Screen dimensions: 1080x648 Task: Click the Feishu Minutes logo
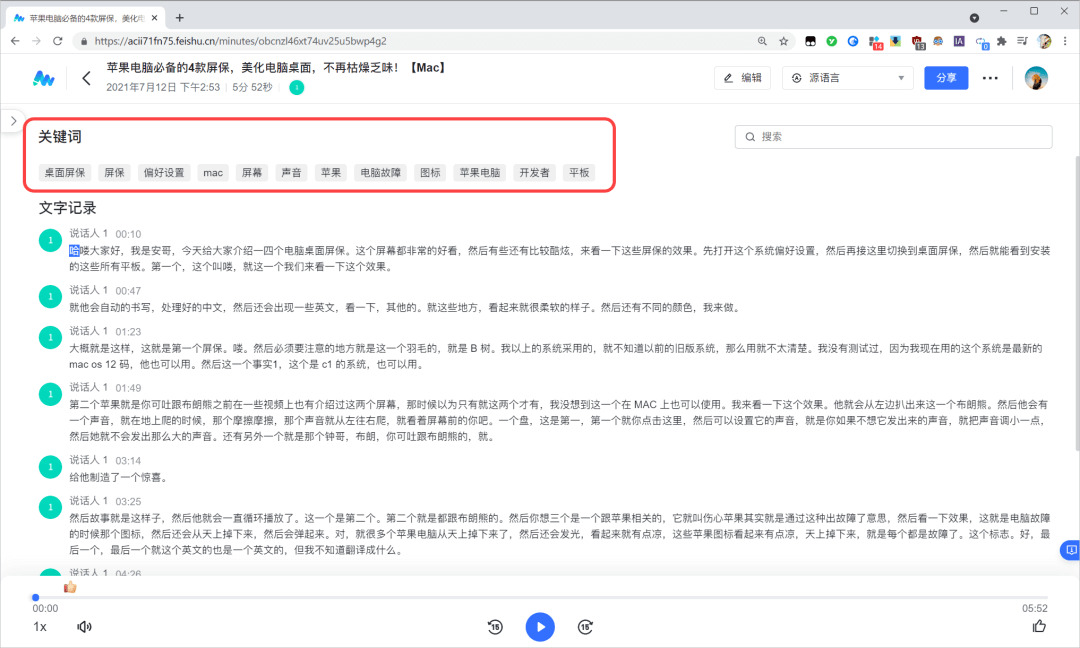pyautogui.click(x=43, y=79)
